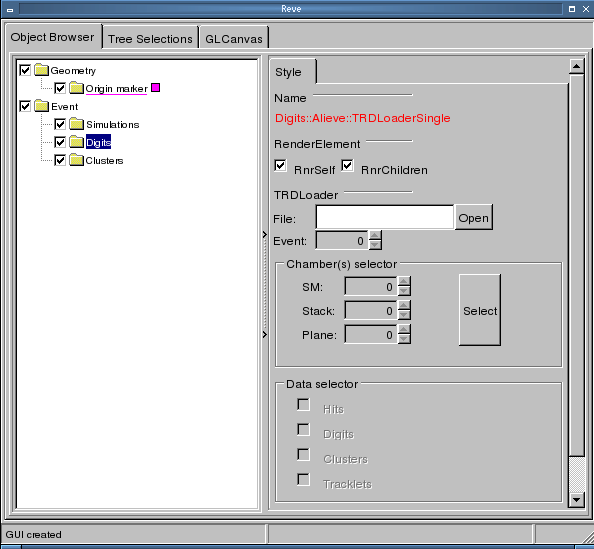
Task: Decrease the Plane spinner value
Action: (x=404, y=339)
